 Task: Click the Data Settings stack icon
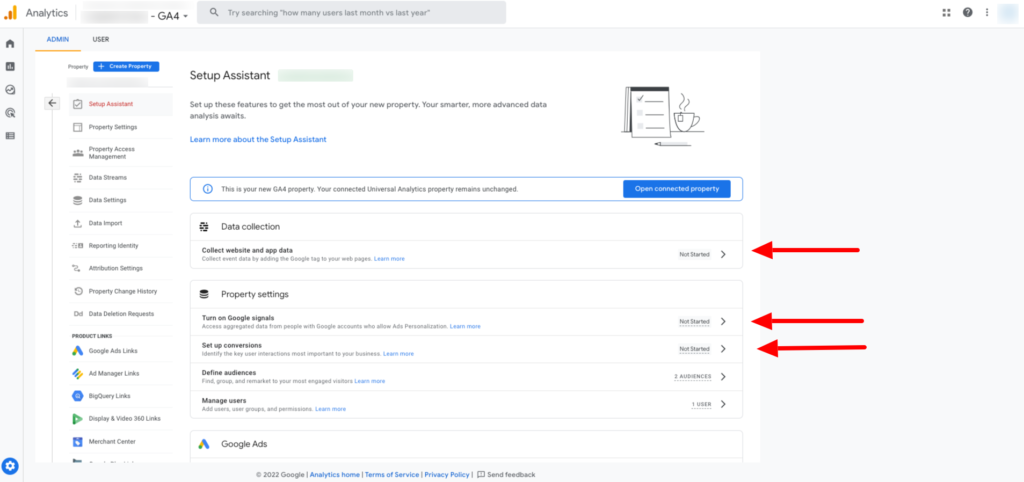(x=78, y=201)
